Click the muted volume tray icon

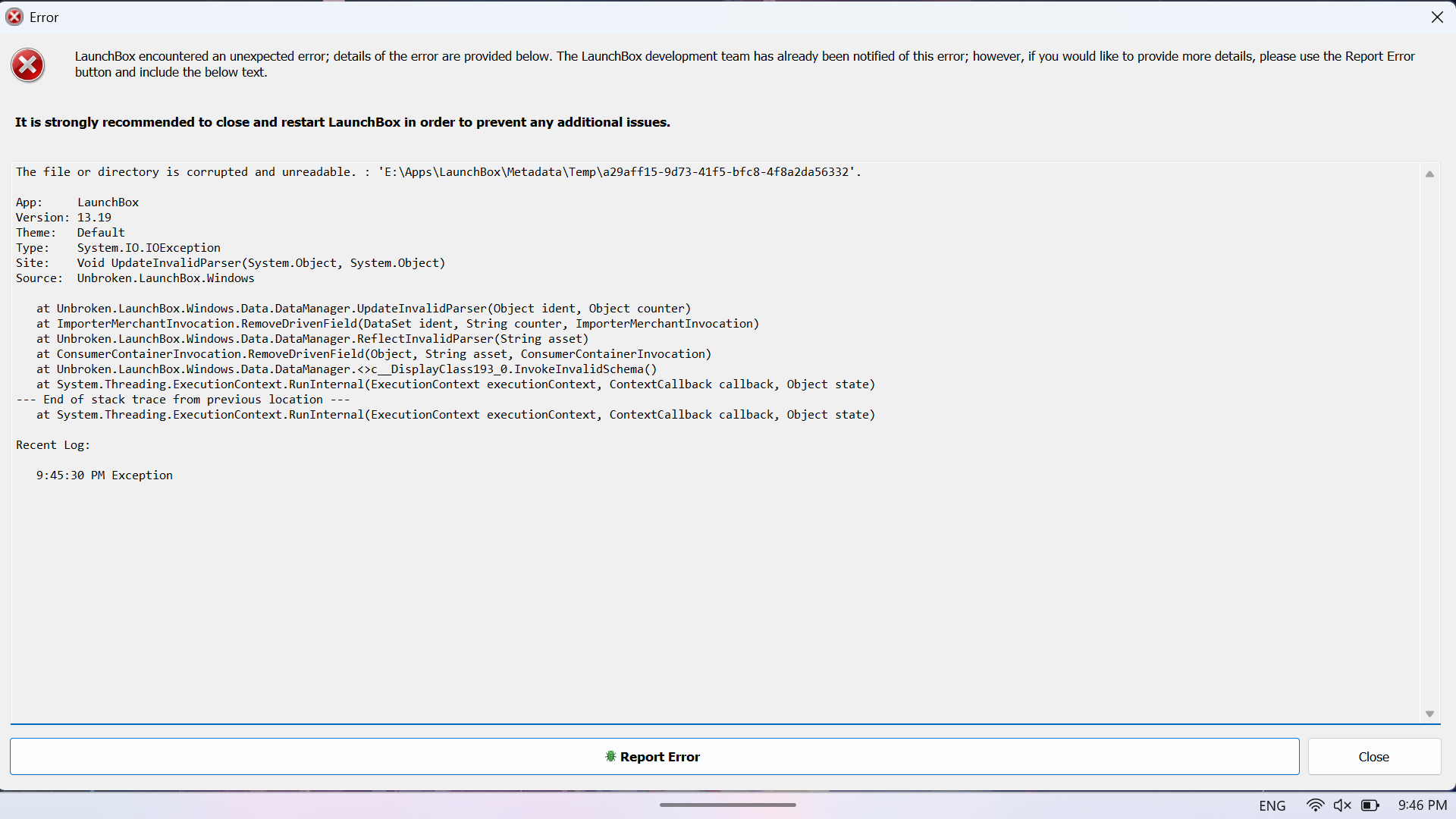pos(1342,805)
